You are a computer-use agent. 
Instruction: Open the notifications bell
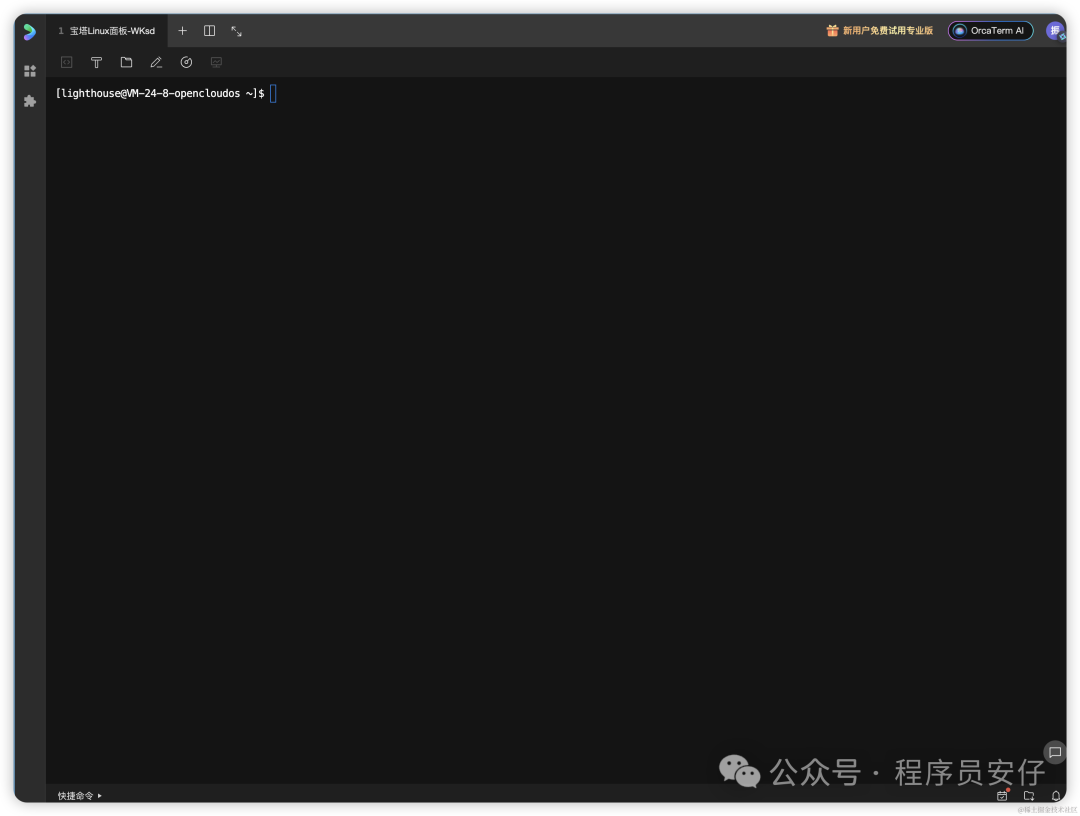(1055, 795)
